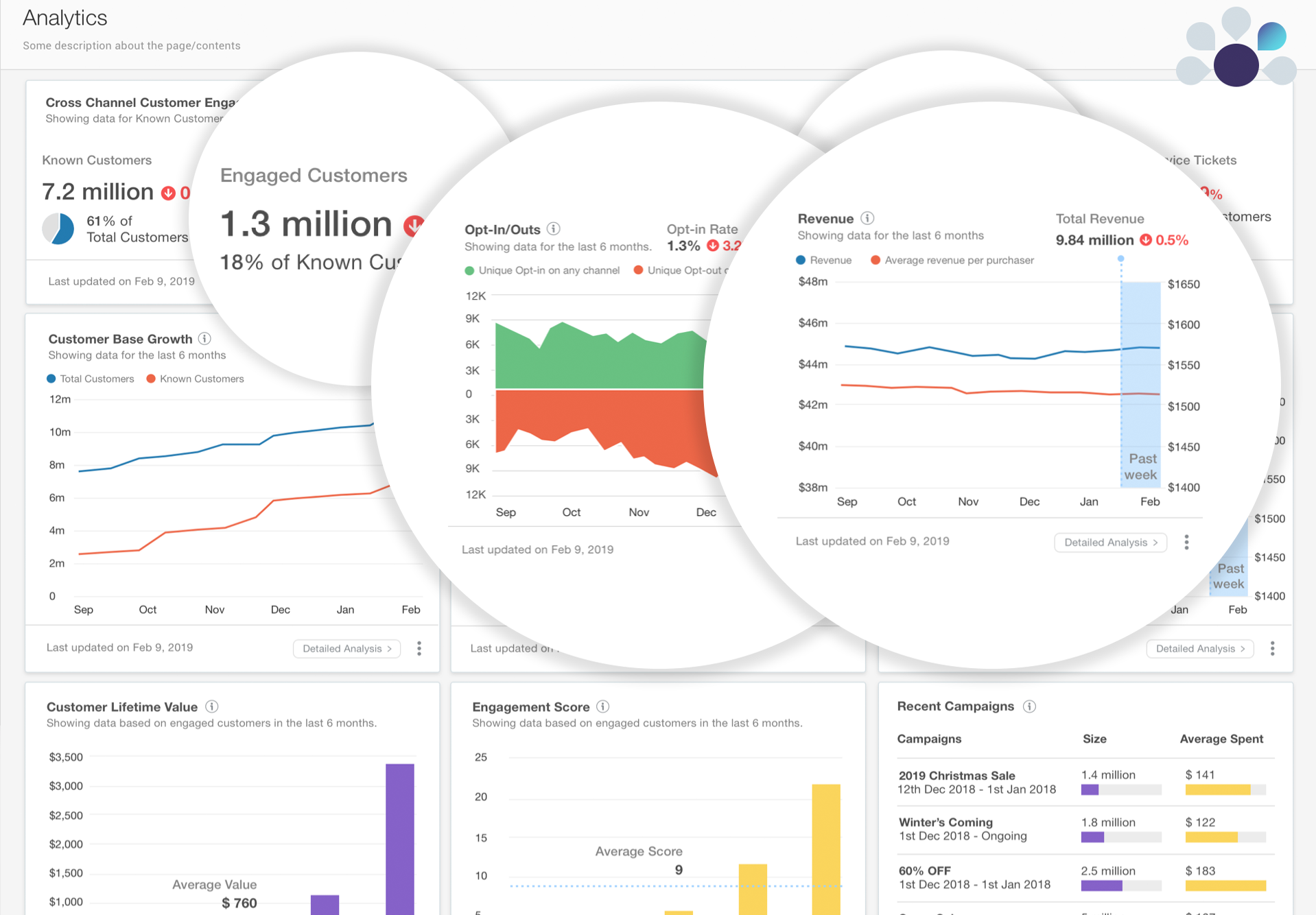Toggle Total Customers legend item
Screen dimensions: 1316x915
(x=91, y=379)
